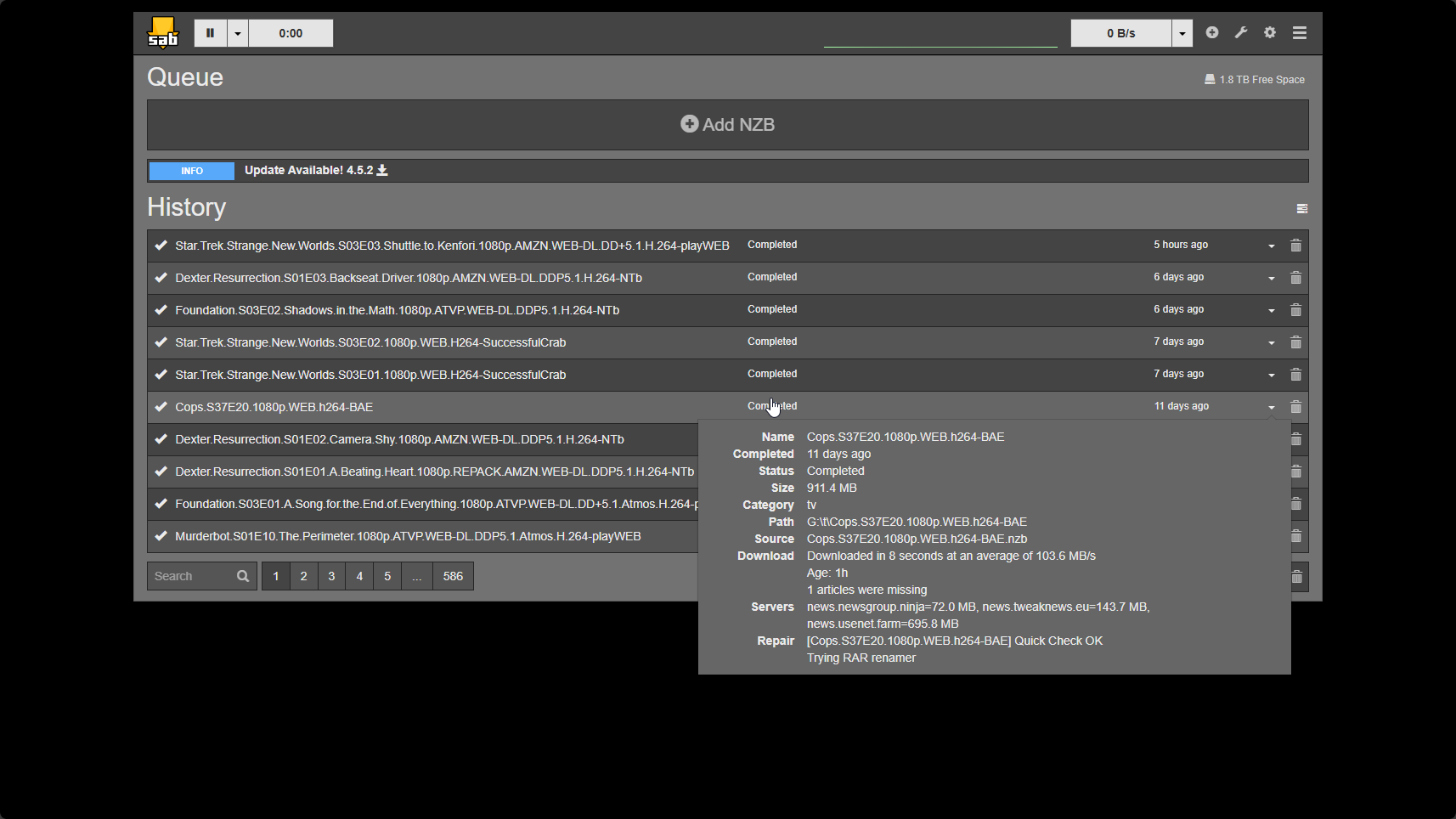The height and width of the screenshot is (819, 1456).
Task: Click the search magnifier icon
Action: click(243, 576)
